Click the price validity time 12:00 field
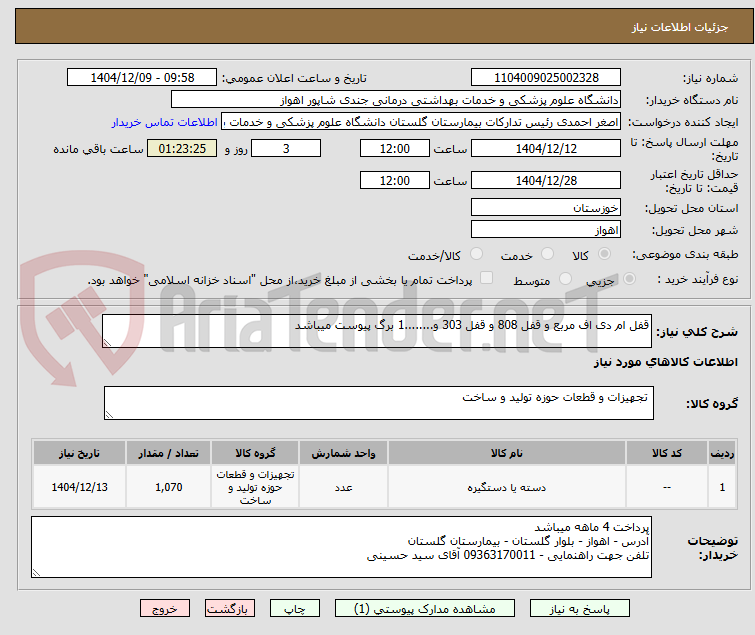The width and height of the screenshot is (755, 635). click(x=395, y=180)
